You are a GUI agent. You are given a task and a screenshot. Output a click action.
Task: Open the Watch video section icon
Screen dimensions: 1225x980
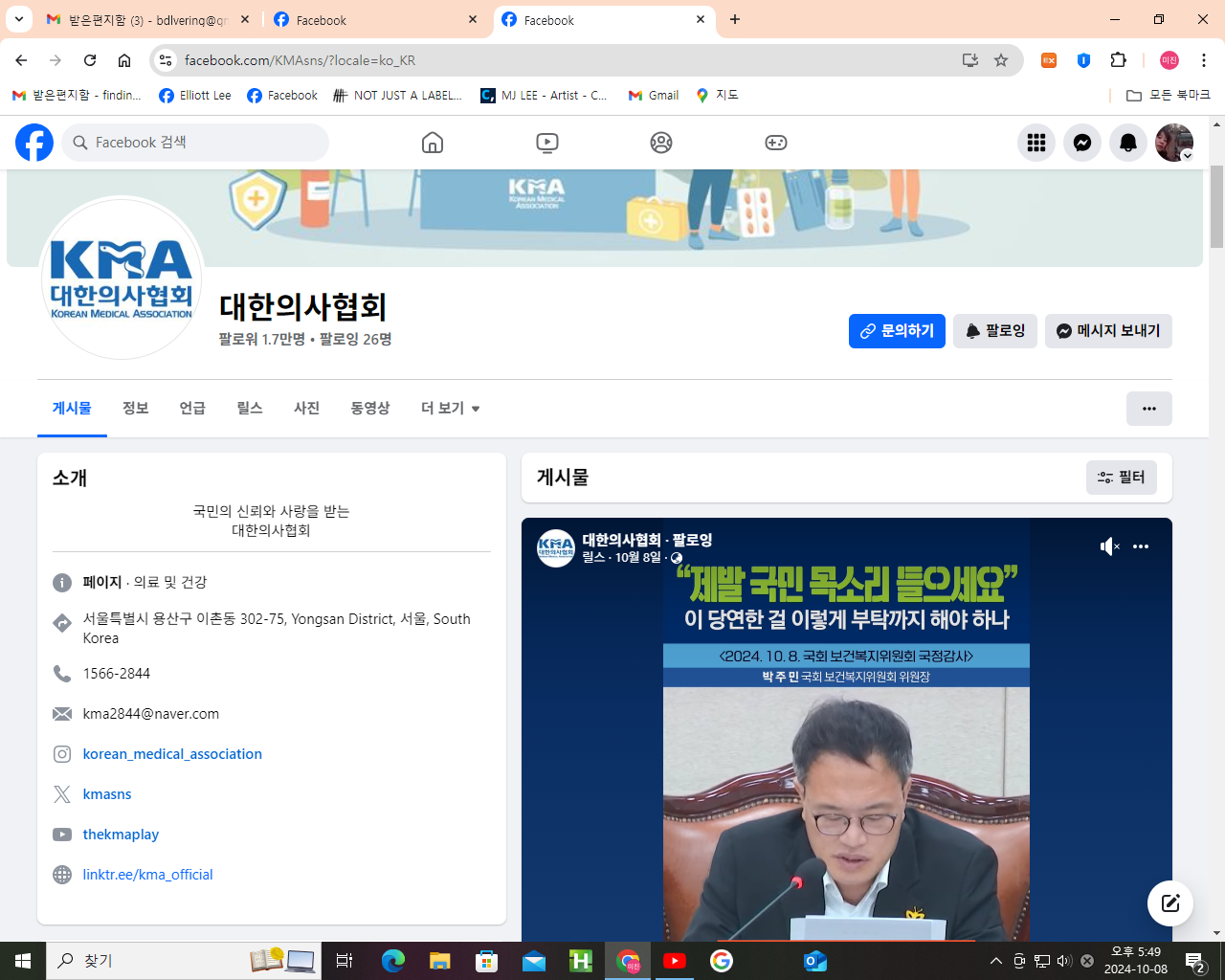[x=546, y=142]
